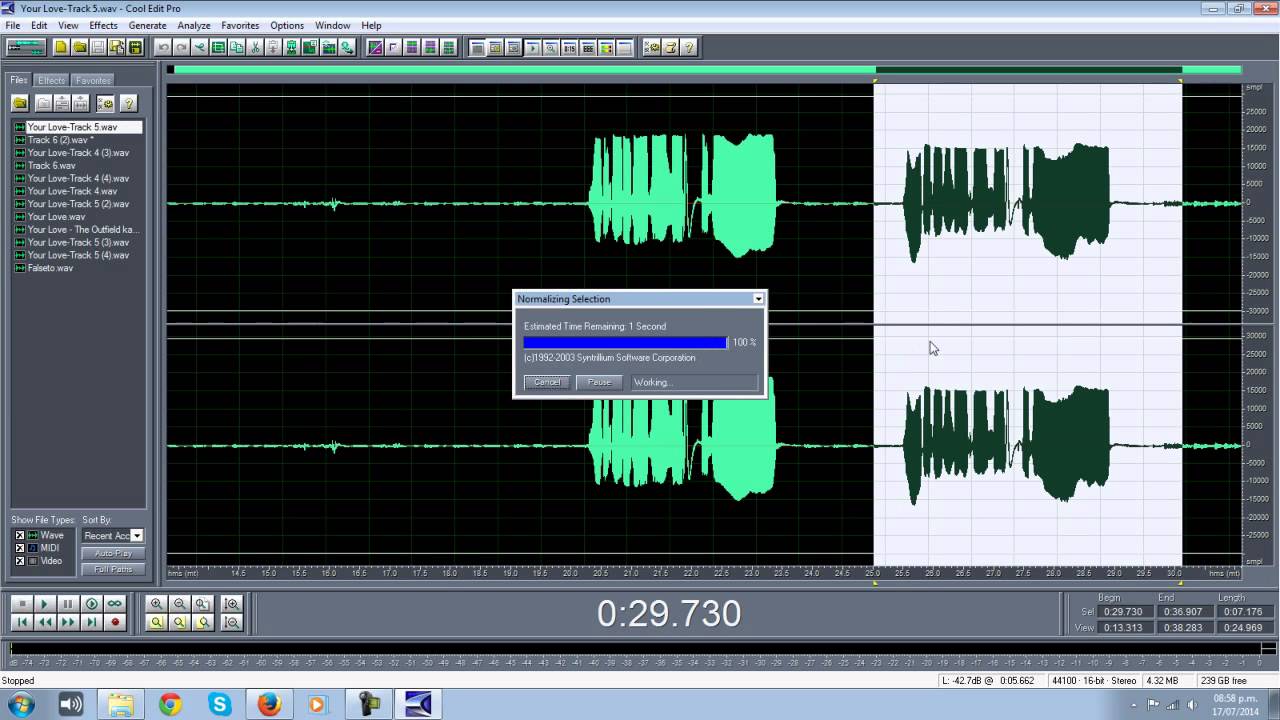Open the Windows Start menu

point(21,705)
